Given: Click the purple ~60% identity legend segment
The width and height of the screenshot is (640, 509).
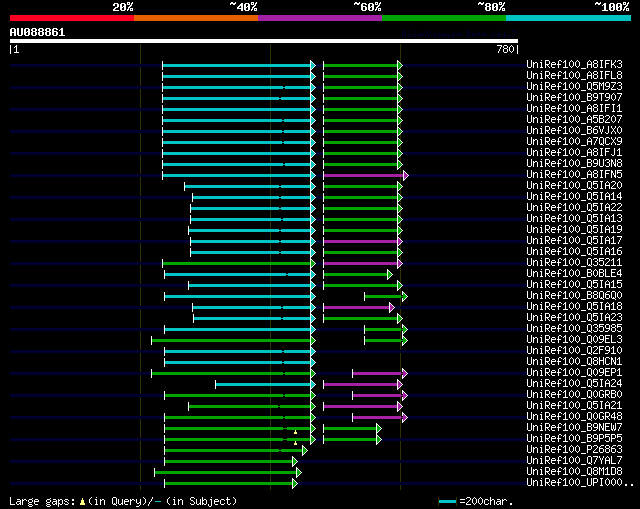Looking at the screenshot, I should 320,18.
